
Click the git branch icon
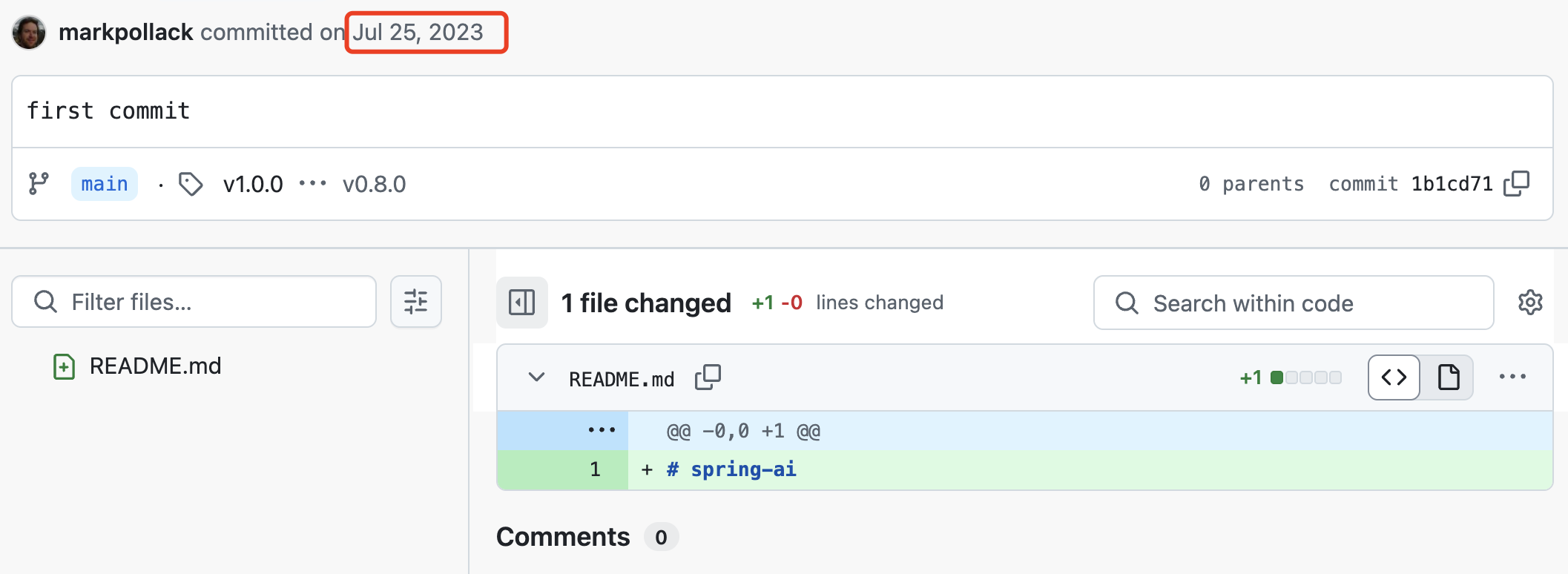[39, 183]
